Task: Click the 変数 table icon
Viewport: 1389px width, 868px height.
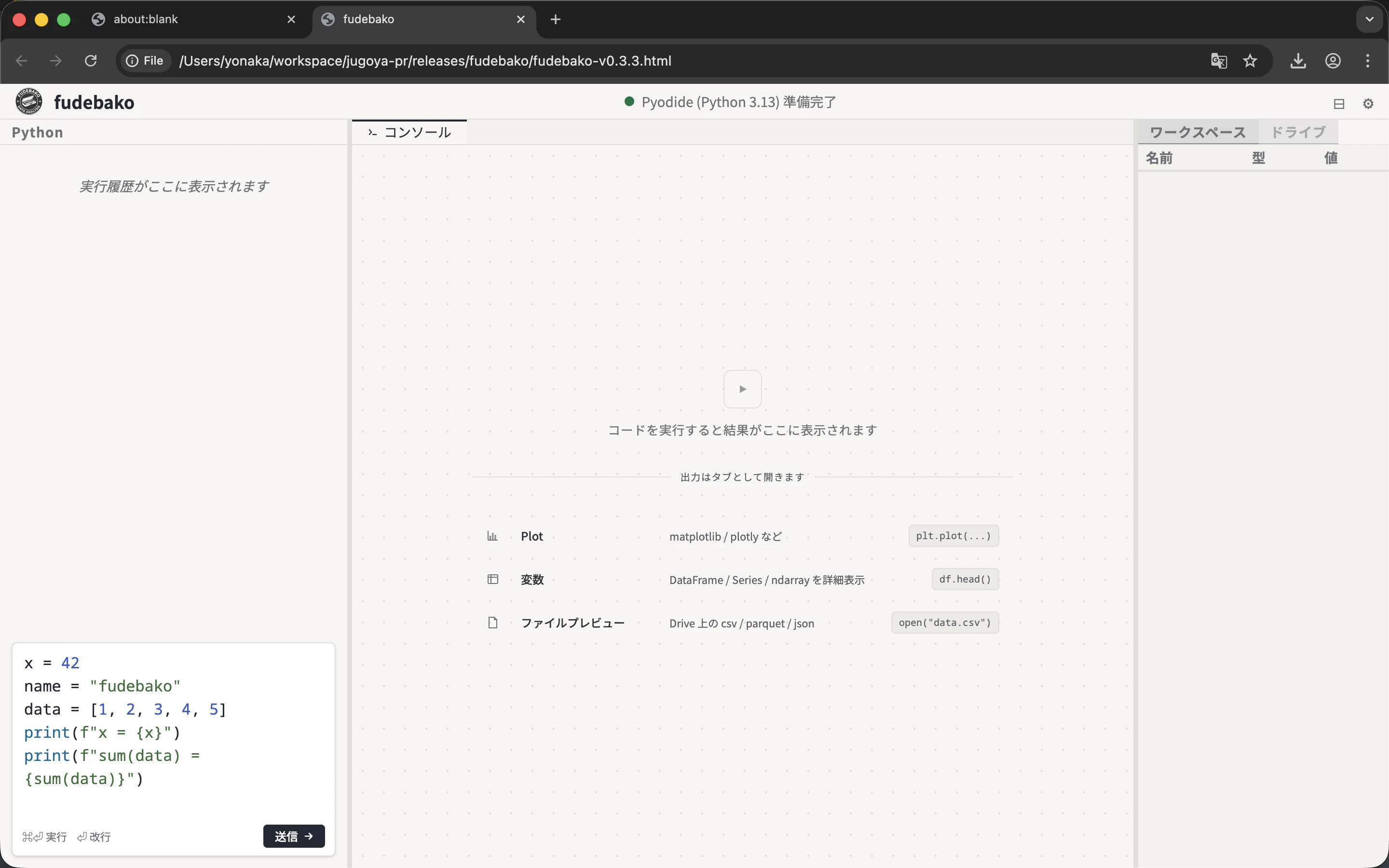Action: 492,579
